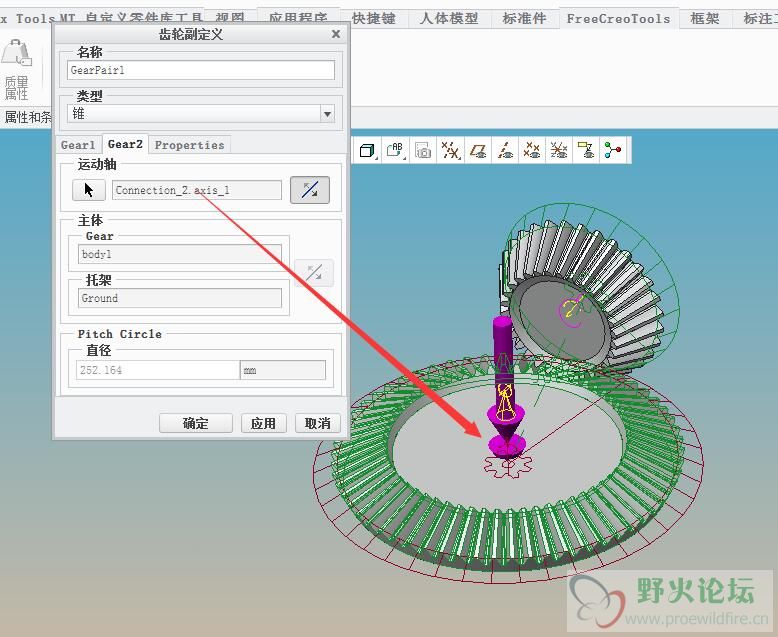This screenshot has width=778, height=637.
Task: Click the 质量属性 label in ribbon
Action: tap(16, 88)
